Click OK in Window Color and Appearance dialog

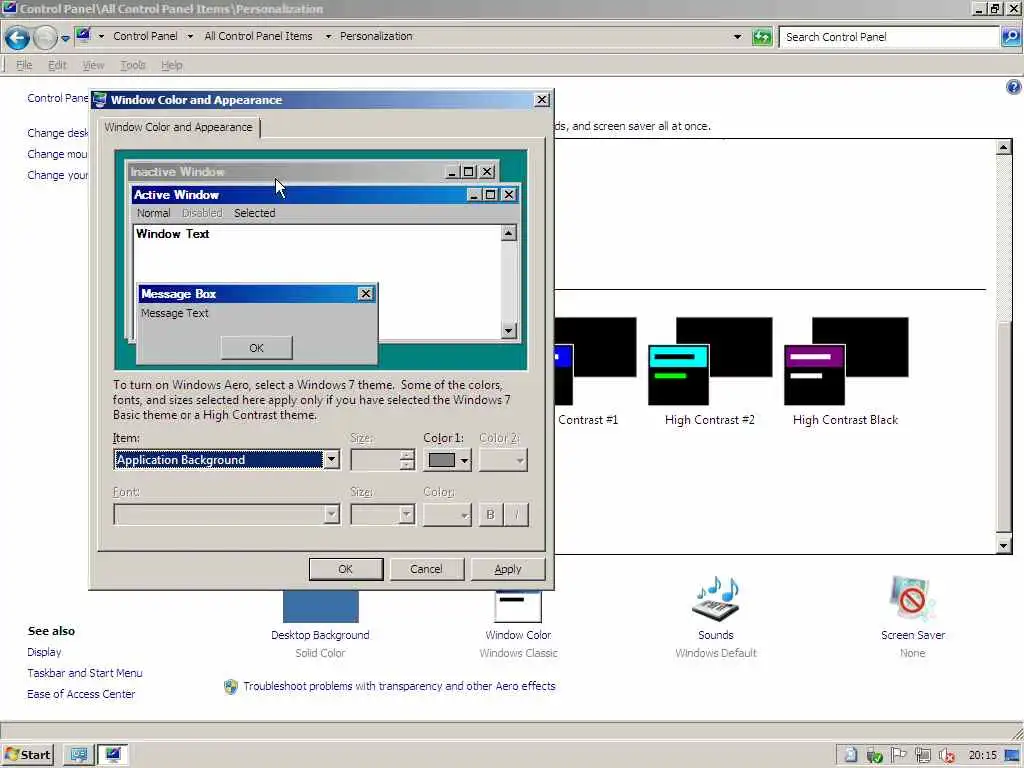345,569
